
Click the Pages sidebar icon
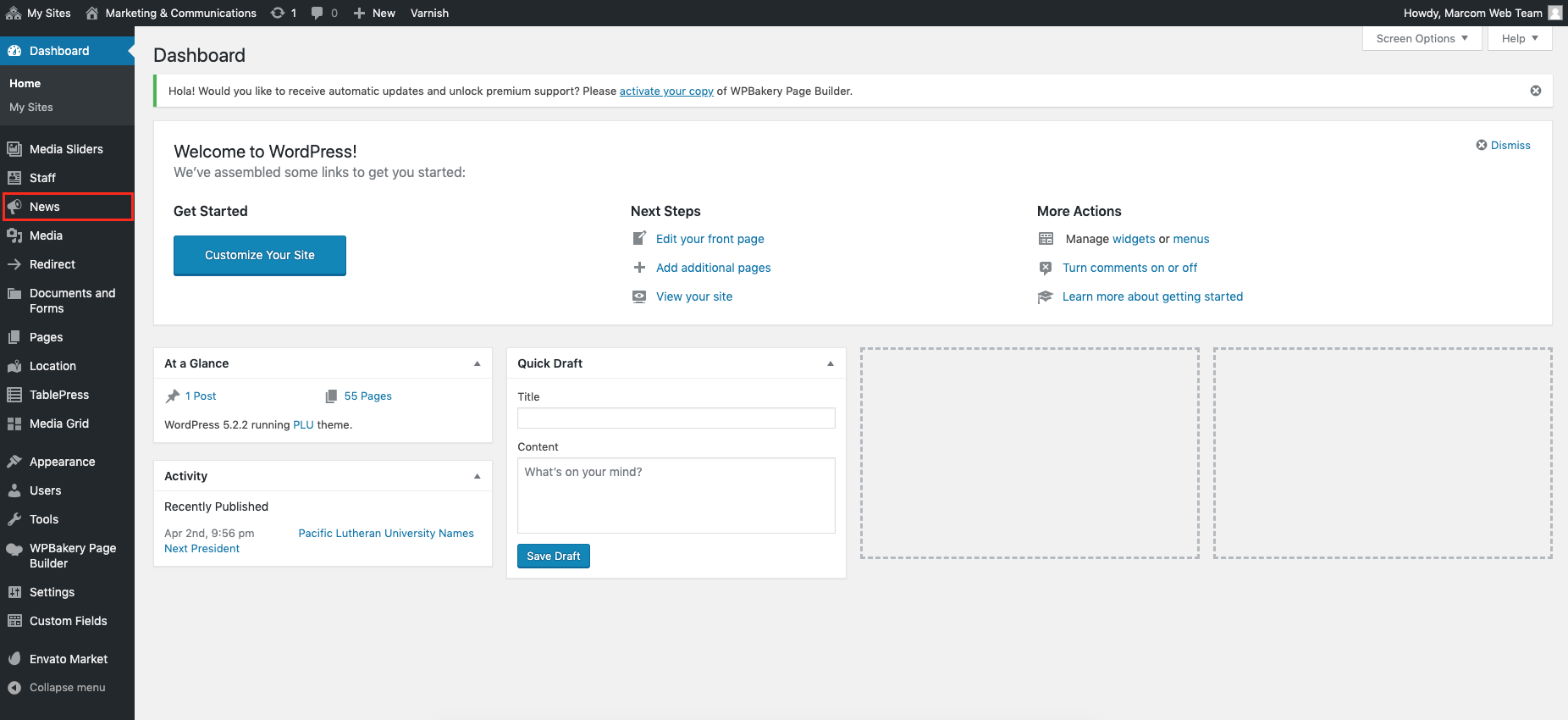point(14,337)
